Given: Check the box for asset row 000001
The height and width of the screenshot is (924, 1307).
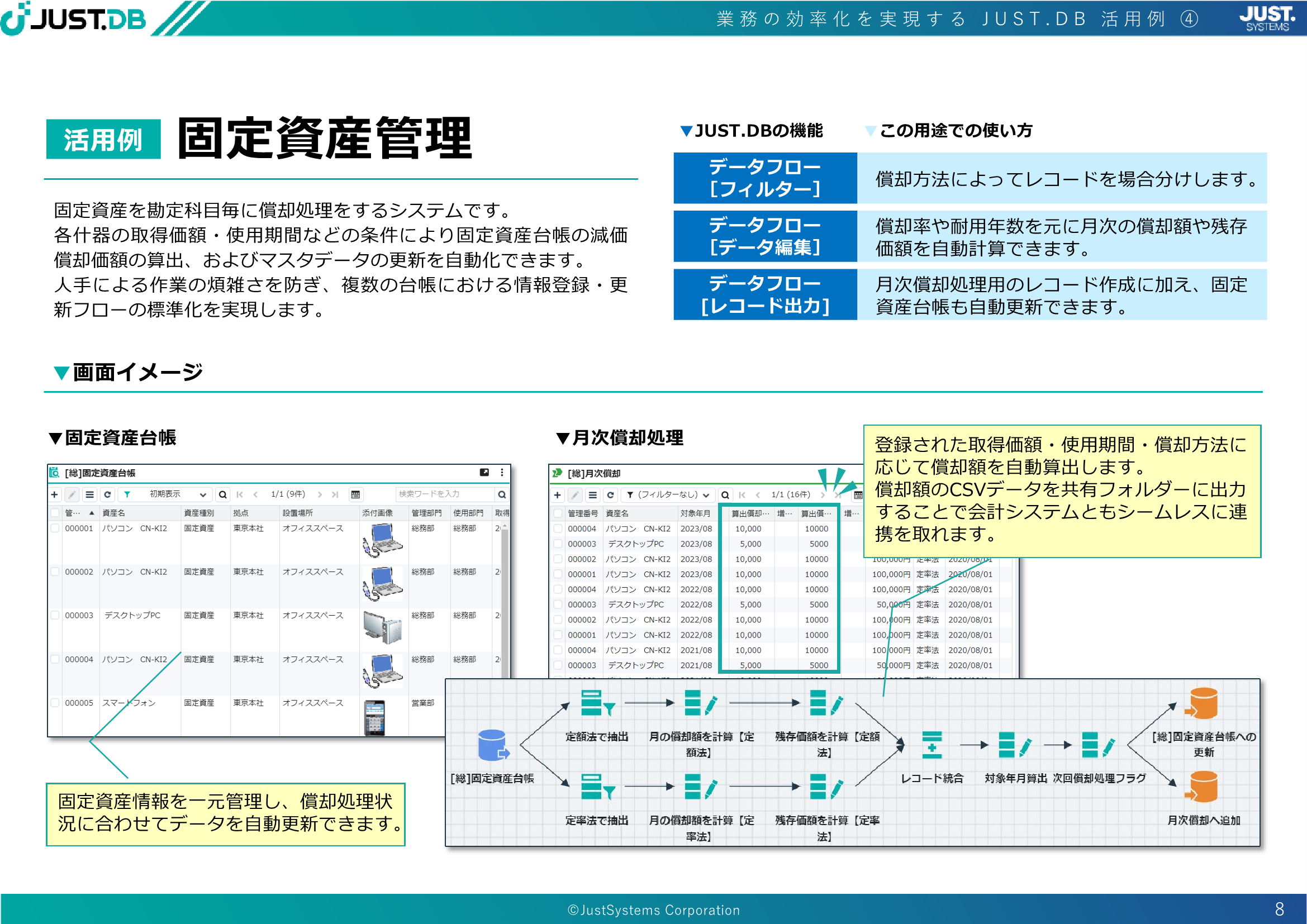Looking at the screenshot, I should [55, 528].
